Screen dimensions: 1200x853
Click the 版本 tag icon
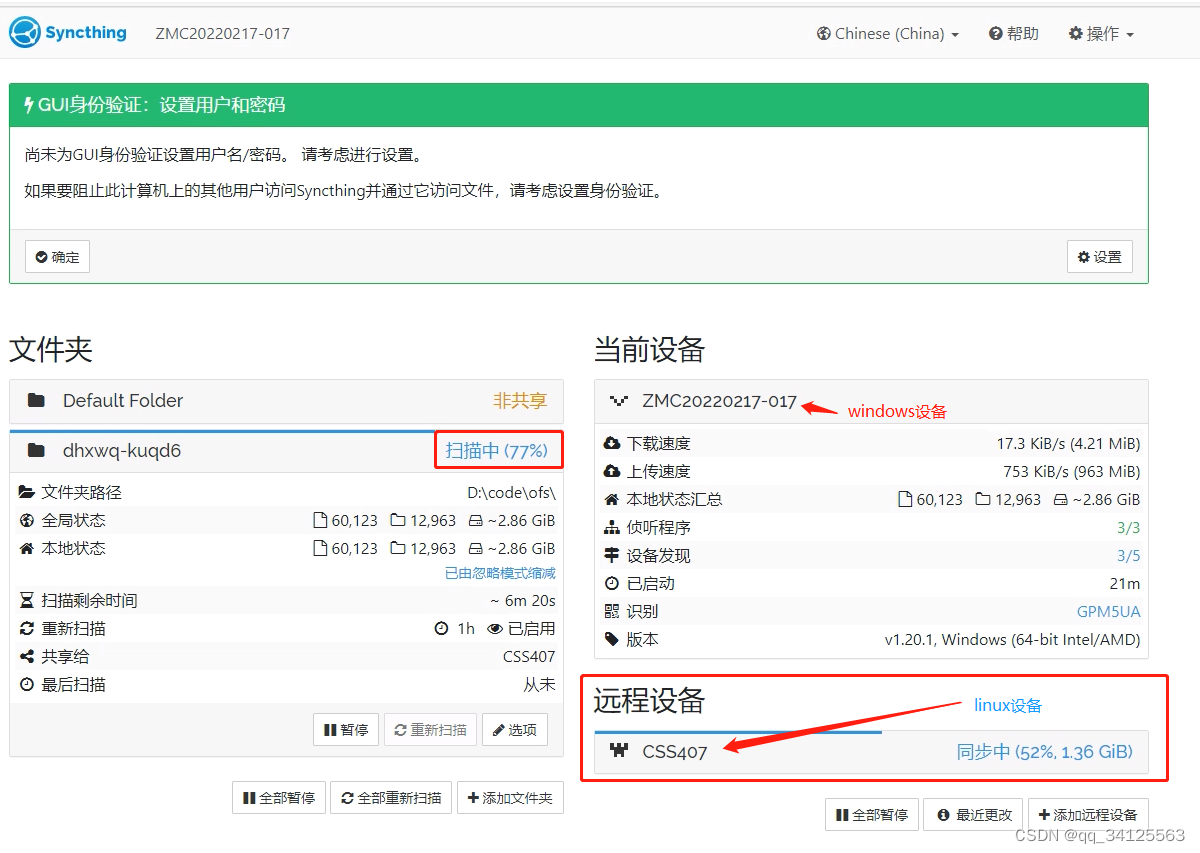point(612,640)
